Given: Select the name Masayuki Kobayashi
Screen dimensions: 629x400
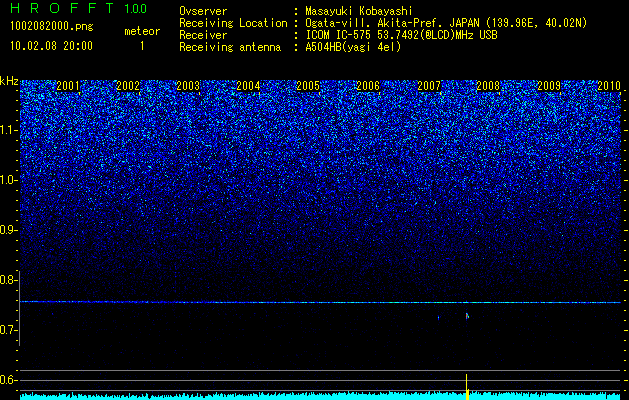Looking at the screenshot, I should 359,11.
